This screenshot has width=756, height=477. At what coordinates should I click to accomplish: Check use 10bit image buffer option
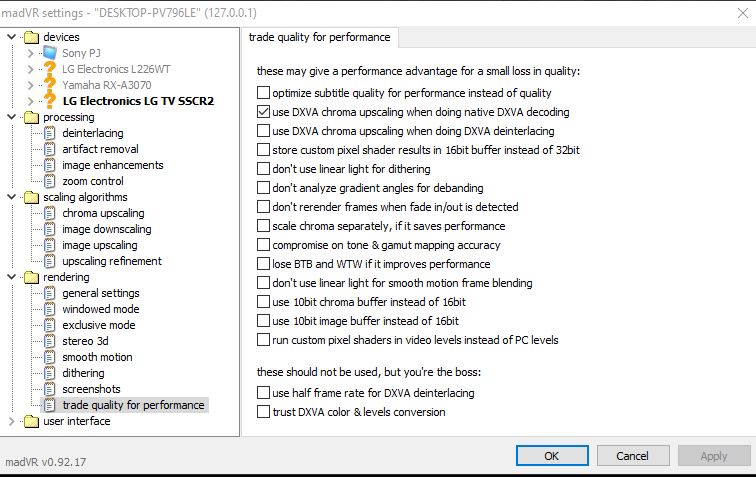[x=263, y=321]
